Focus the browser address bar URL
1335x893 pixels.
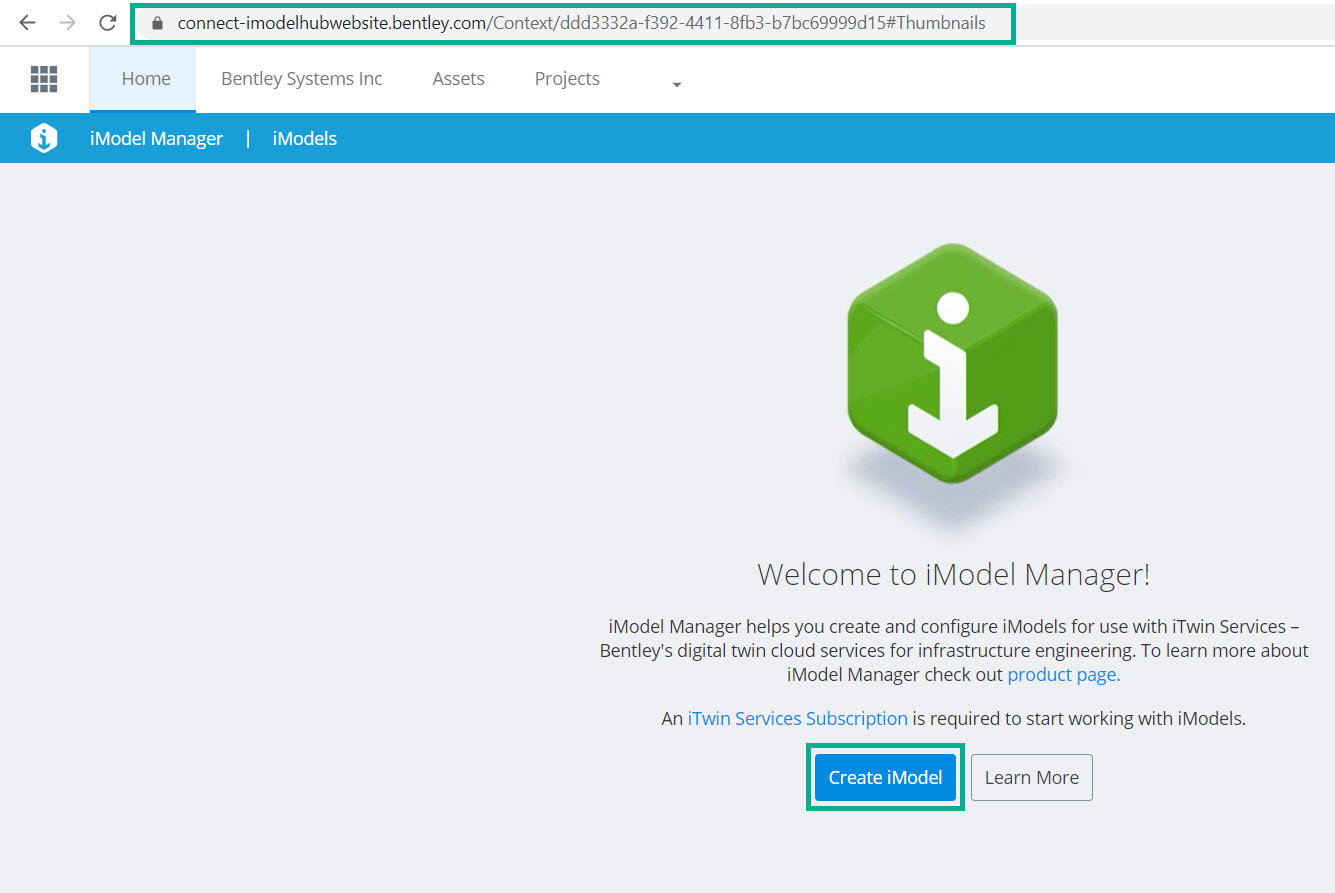581,23
